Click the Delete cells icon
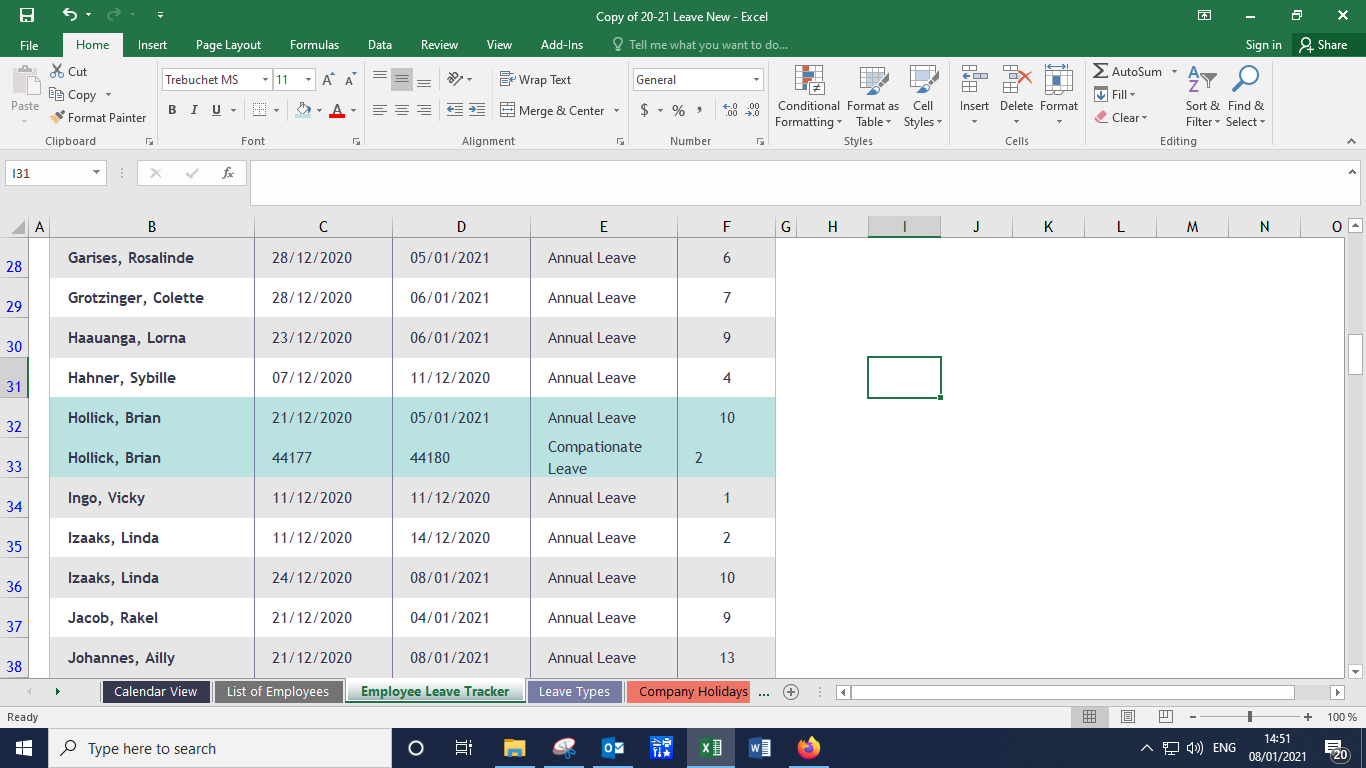This screenshot has height=768, width=1366. (x=1017, y=81)
